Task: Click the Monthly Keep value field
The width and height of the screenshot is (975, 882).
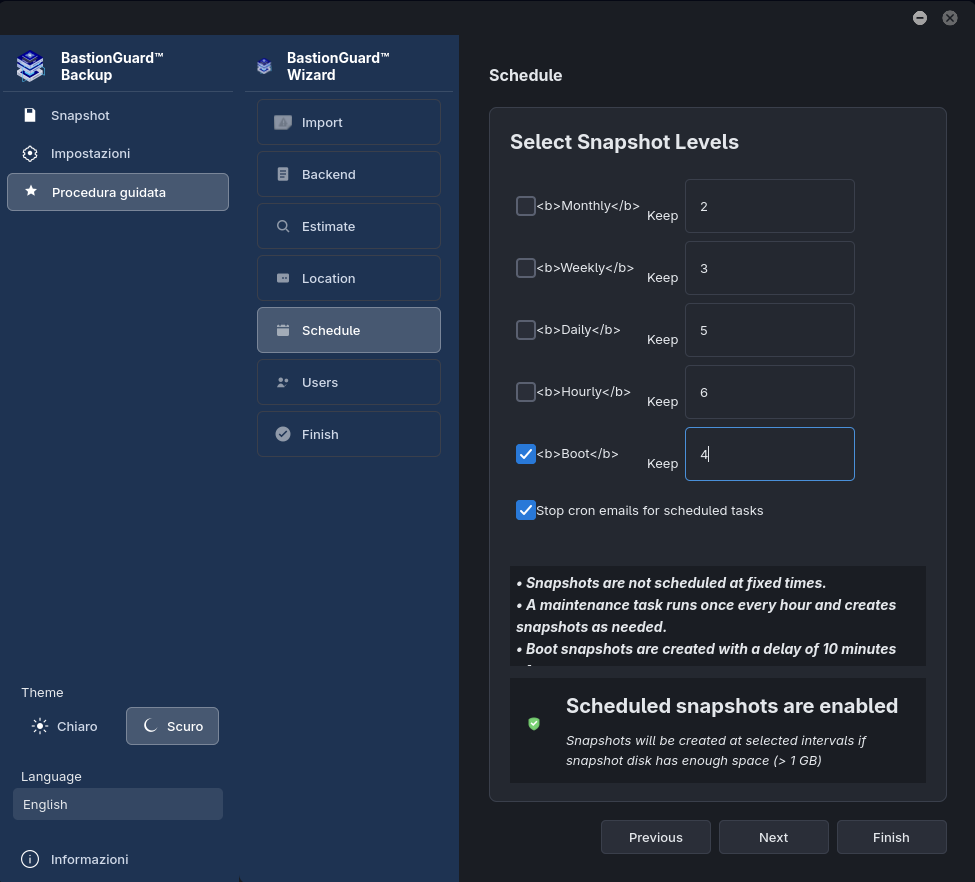Action: pos(770,206)
